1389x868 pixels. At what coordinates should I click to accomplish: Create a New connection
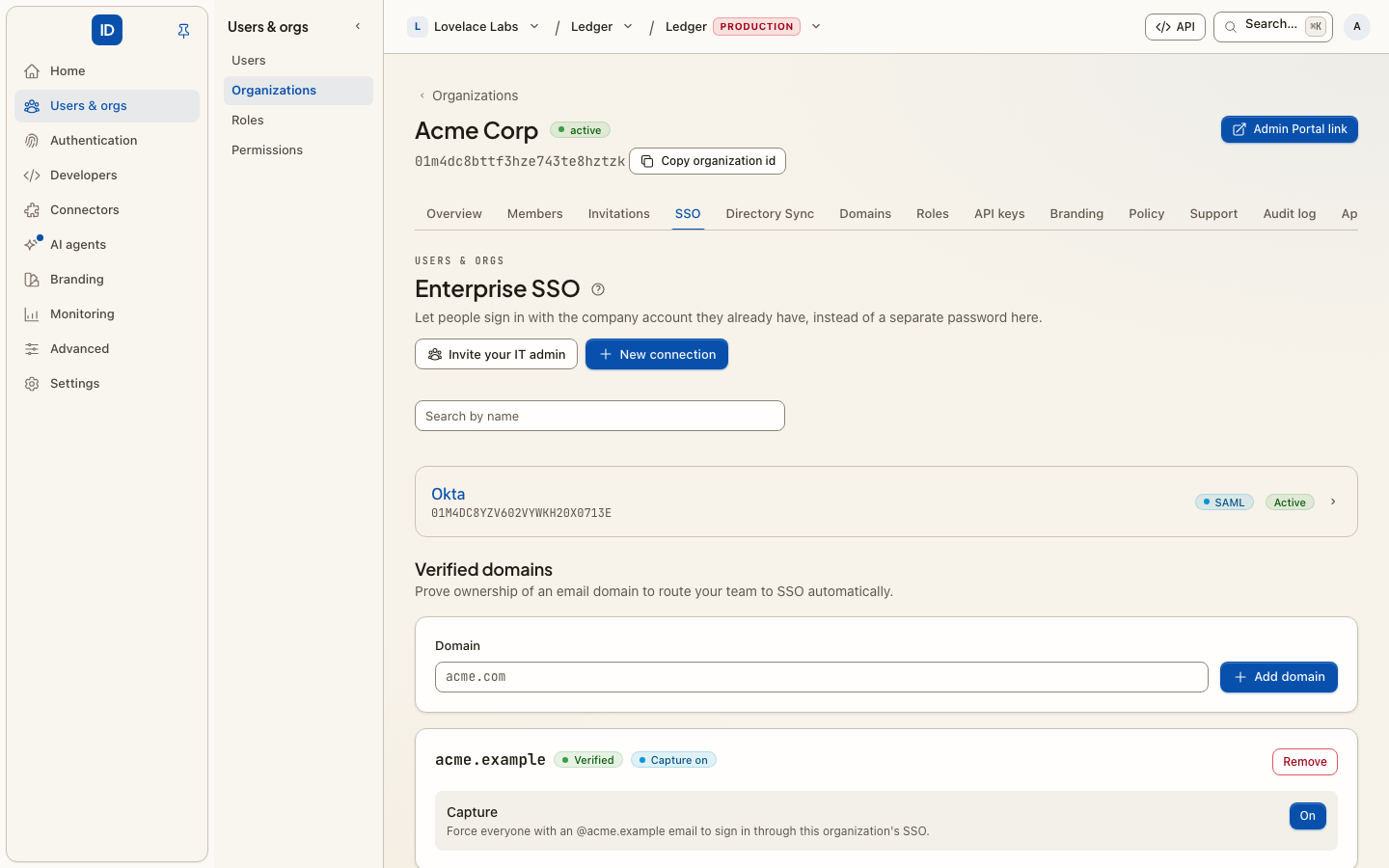tap(657, 354)
